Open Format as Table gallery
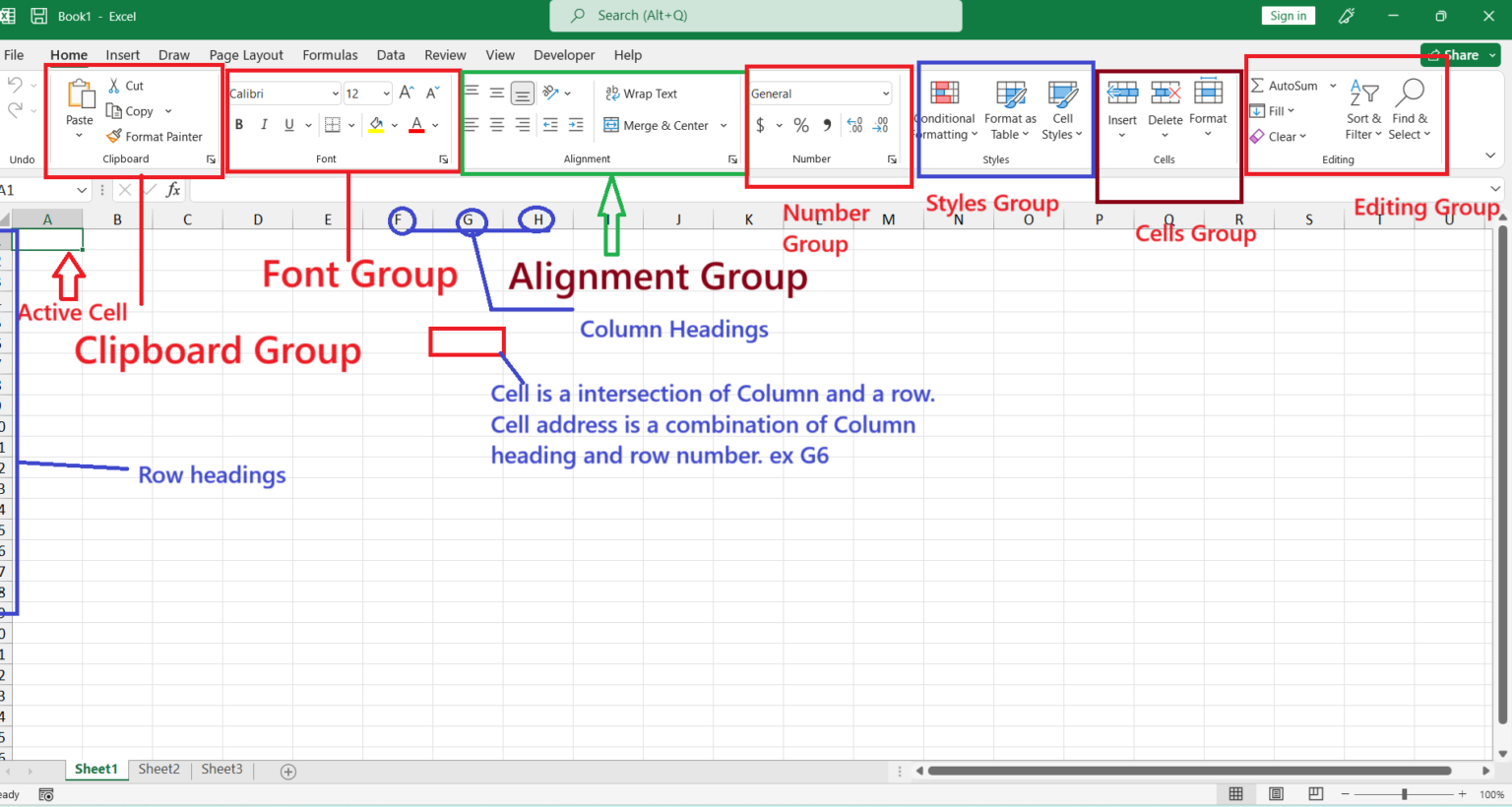 click(1010, 110)
